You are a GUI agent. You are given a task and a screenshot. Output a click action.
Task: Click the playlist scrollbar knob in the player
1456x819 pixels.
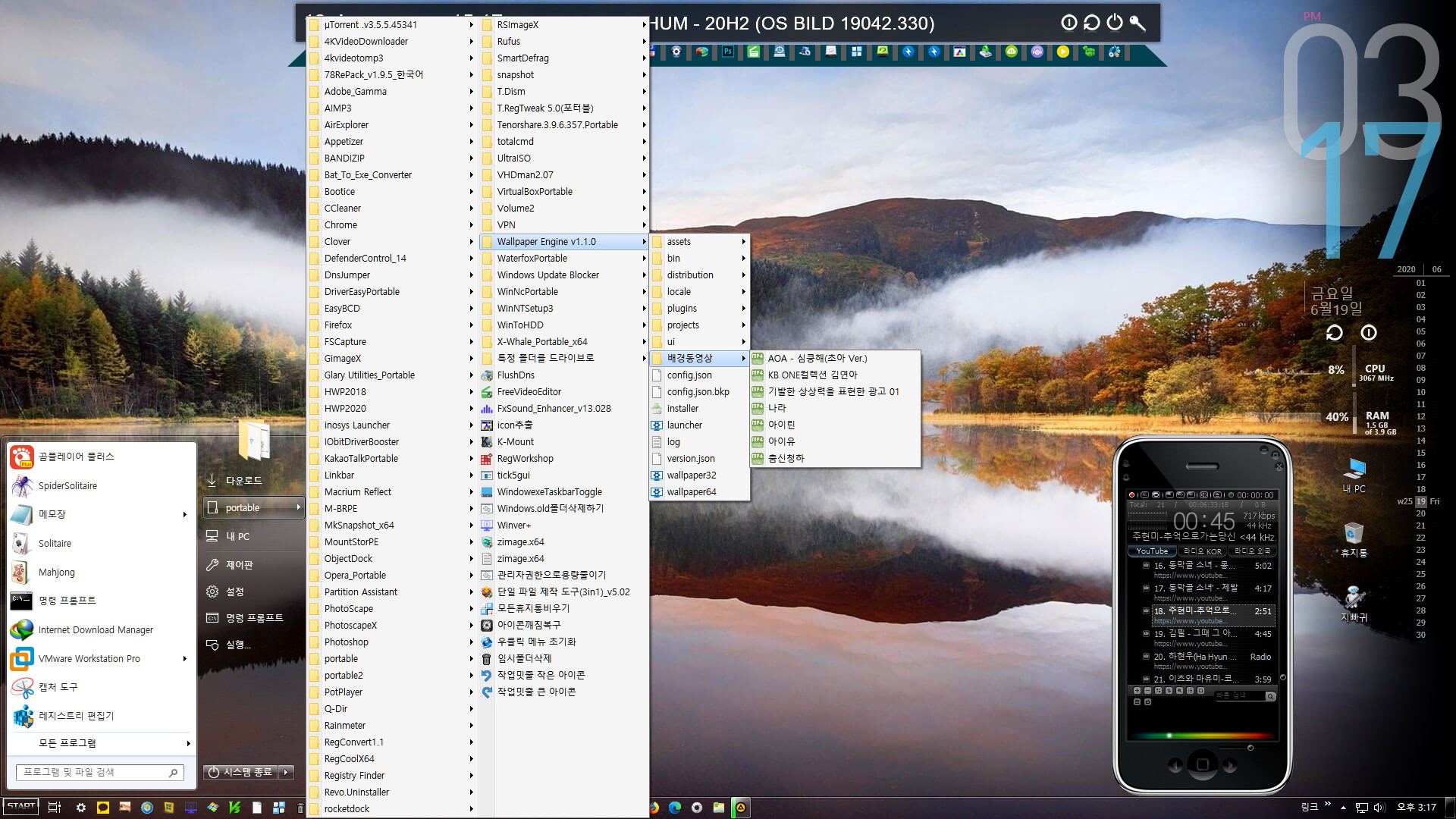[1282, 677]
